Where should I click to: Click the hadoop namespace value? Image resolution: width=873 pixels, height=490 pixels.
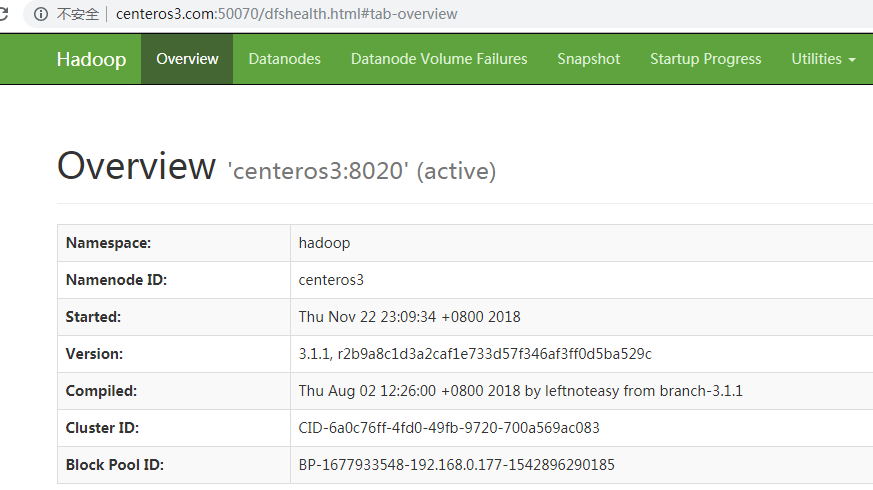324,243
